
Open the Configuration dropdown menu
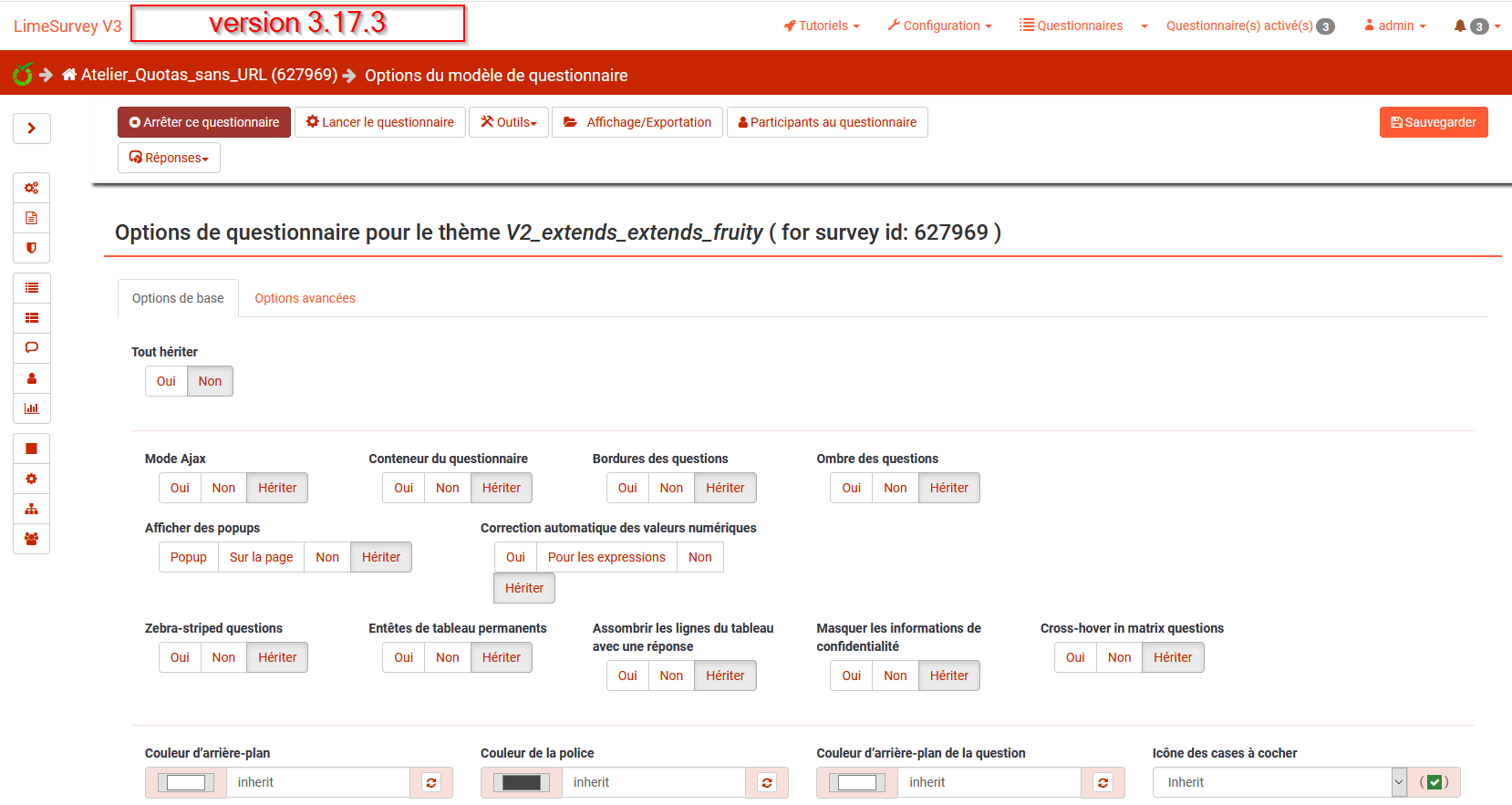(x=940, y=26)
